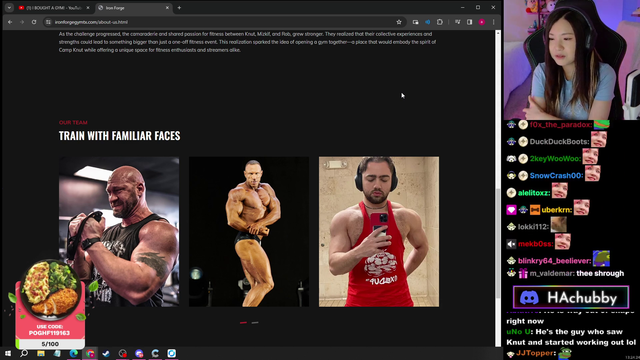Image resolution: width=640 pixels, height=360 pixels.
Task: Click the meal plate promo image
Action: click(x=50, y=290)
